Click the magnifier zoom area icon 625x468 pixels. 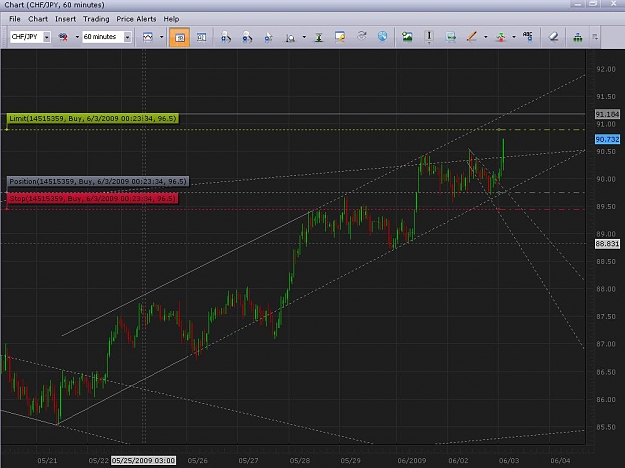(290, 37)
